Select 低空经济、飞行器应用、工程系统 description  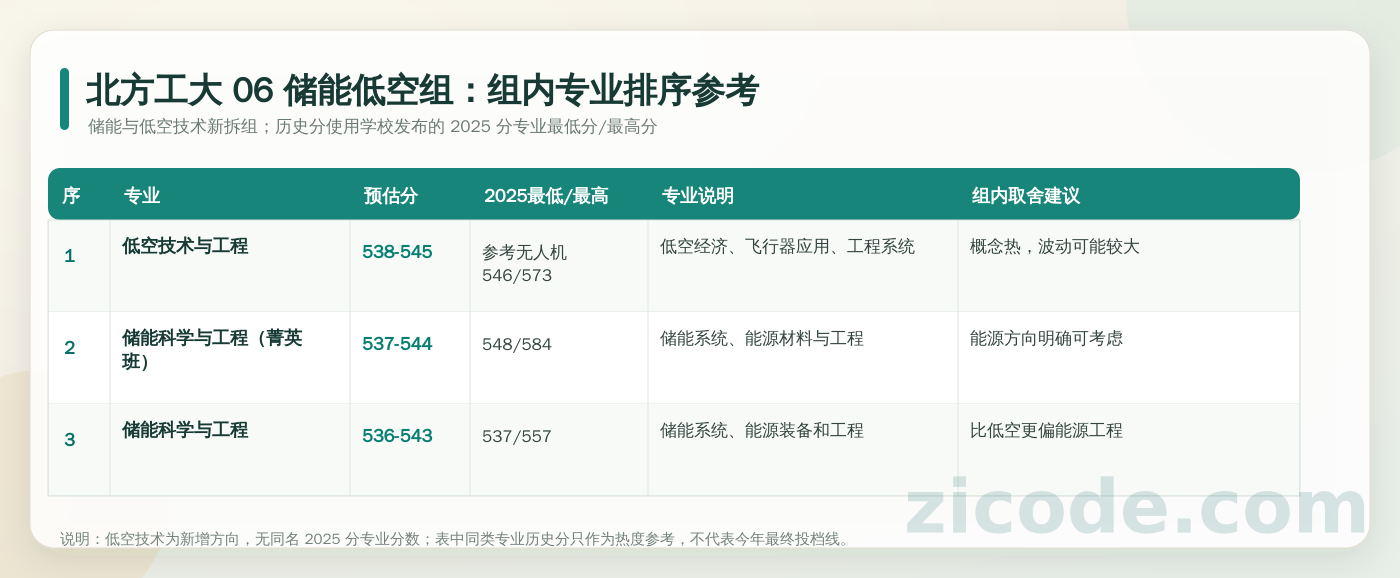click(787, 246)
